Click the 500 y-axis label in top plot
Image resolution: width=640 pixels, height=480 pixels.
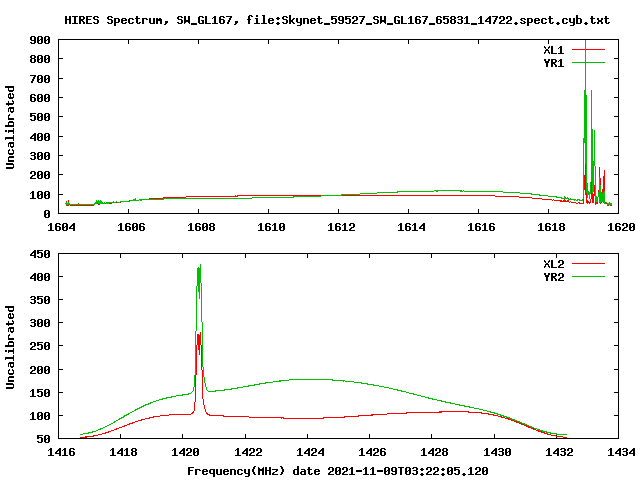coord(40,117)
